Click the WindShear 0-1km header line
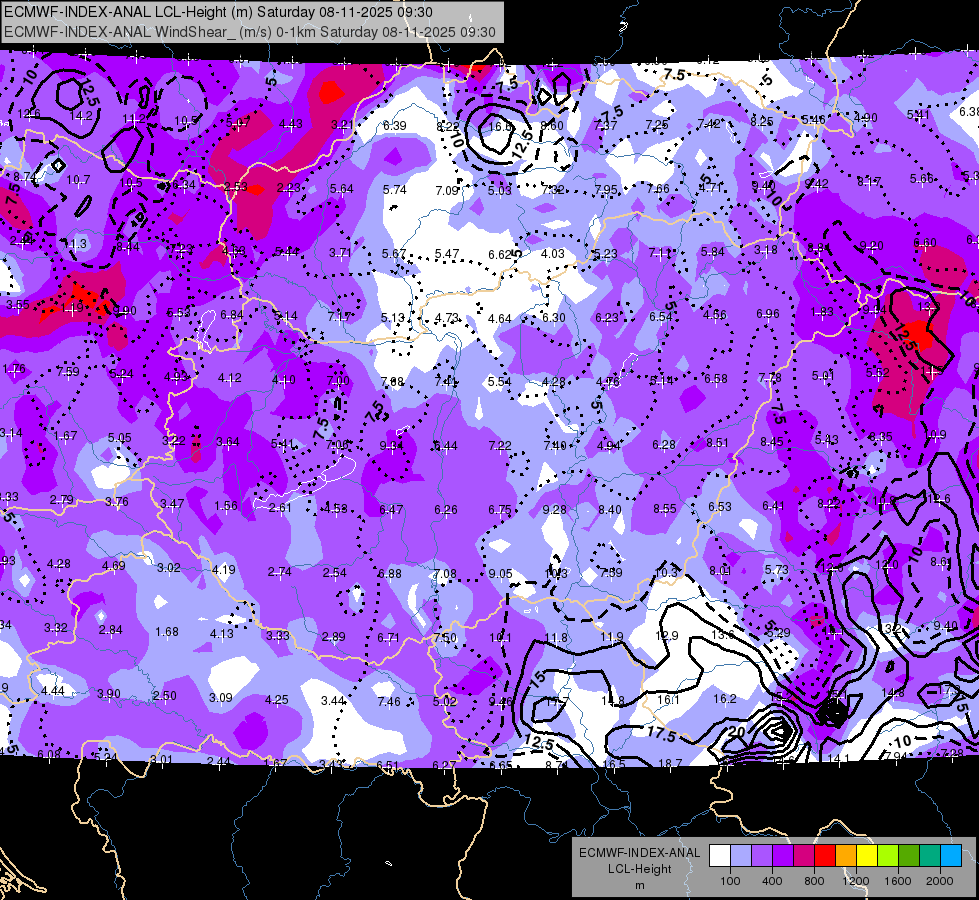This screenshot has height=900, width=979. [250, 32]
